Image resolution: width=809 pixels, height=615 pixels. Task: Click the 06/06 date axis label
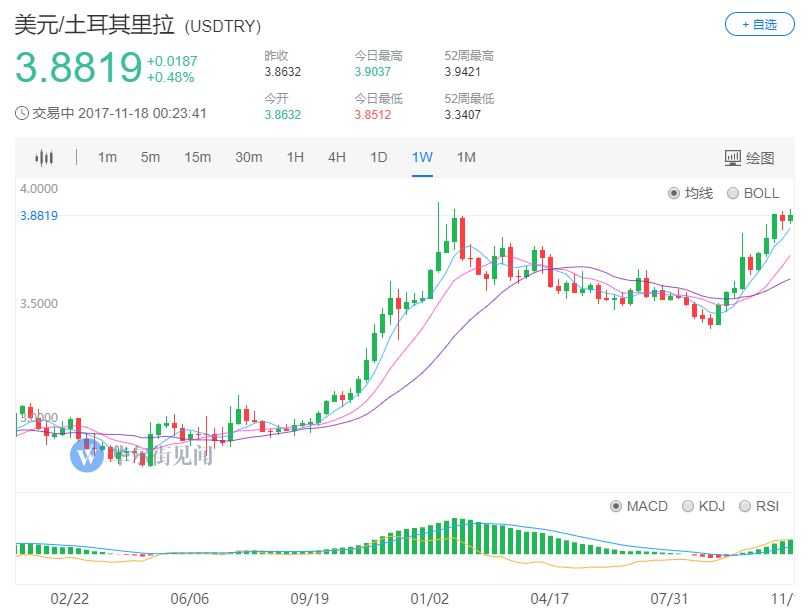[190, 599]
